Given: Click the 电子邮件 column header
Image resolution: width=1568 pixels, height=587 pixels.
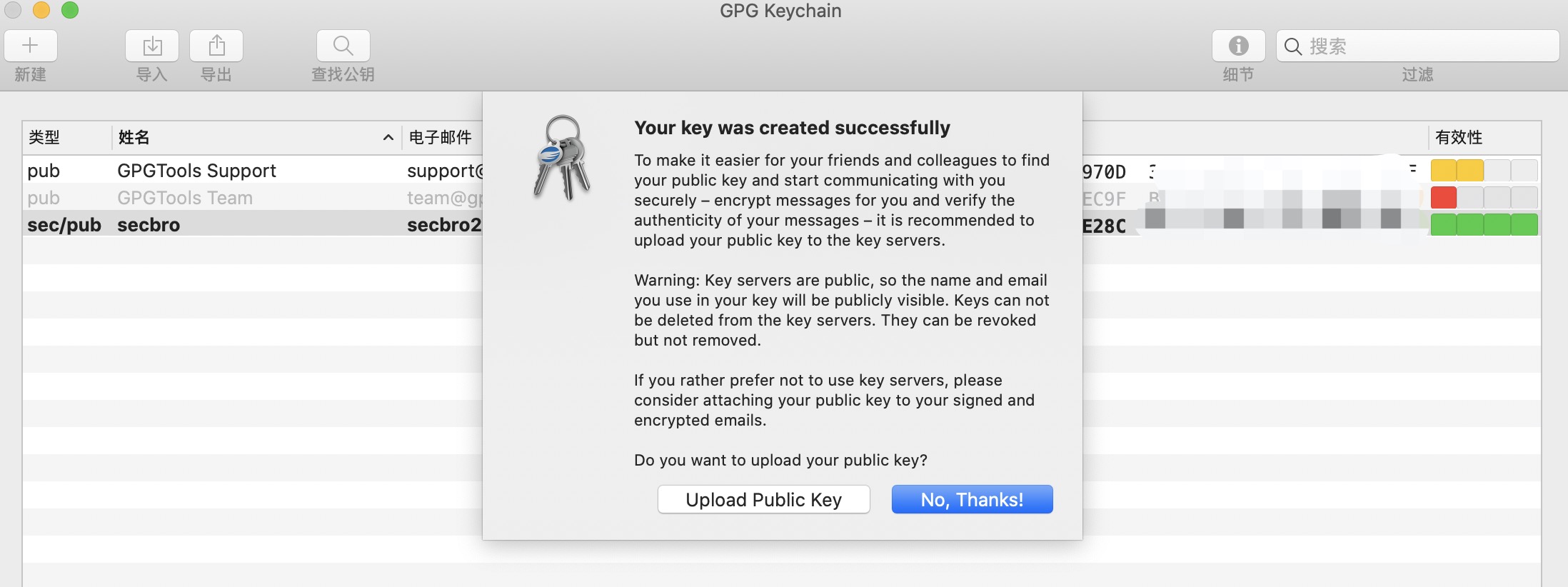Looking at the screenshot, I should (x=441, y=137).
